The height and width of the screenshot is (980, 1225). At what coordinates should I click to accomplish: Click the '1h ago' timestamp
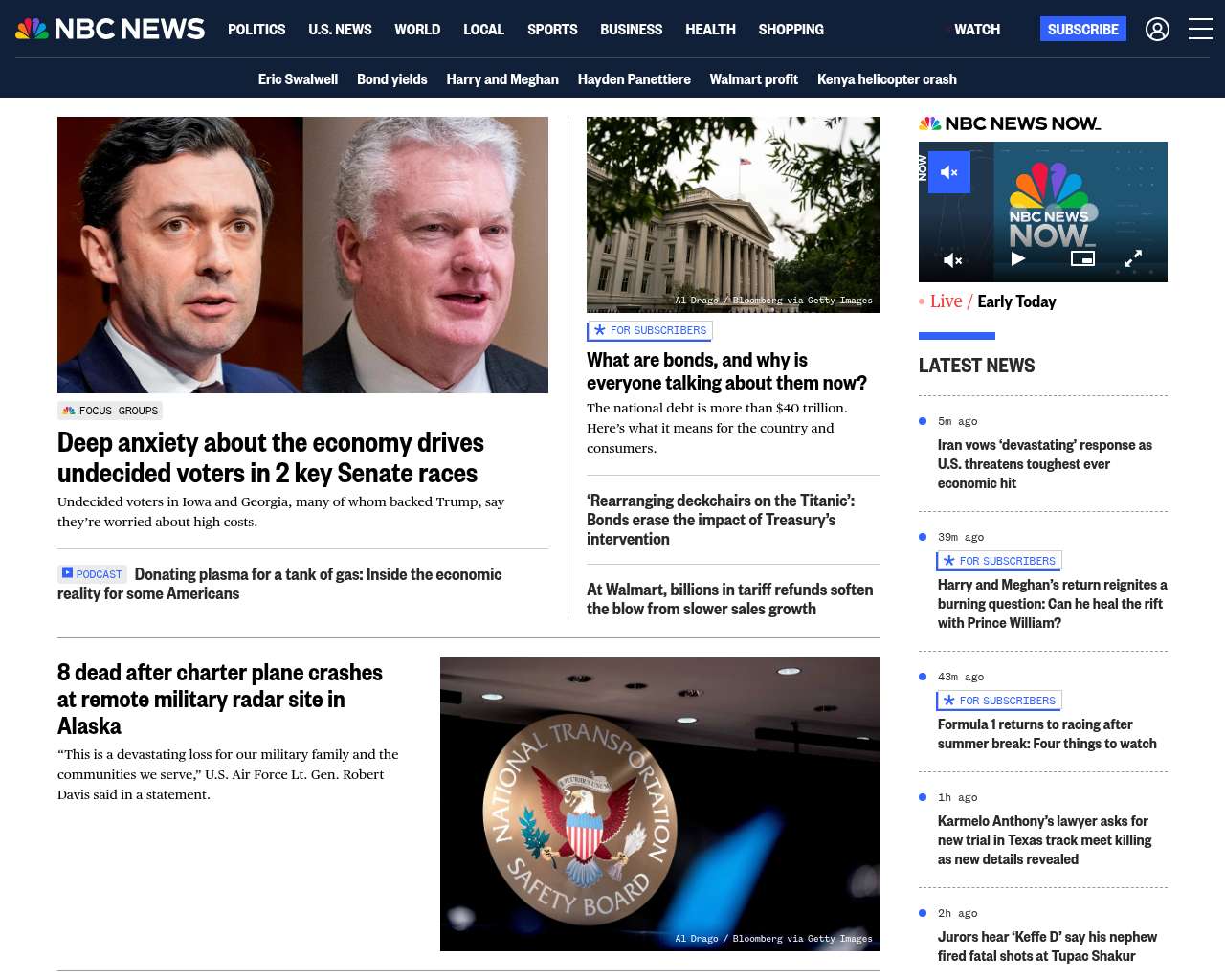tap(958, 797)
